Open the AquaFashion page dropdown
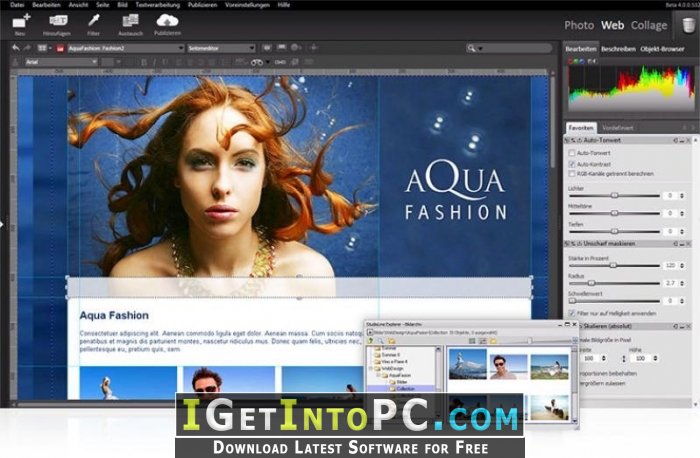700x458 pixels. click(125, 48)
